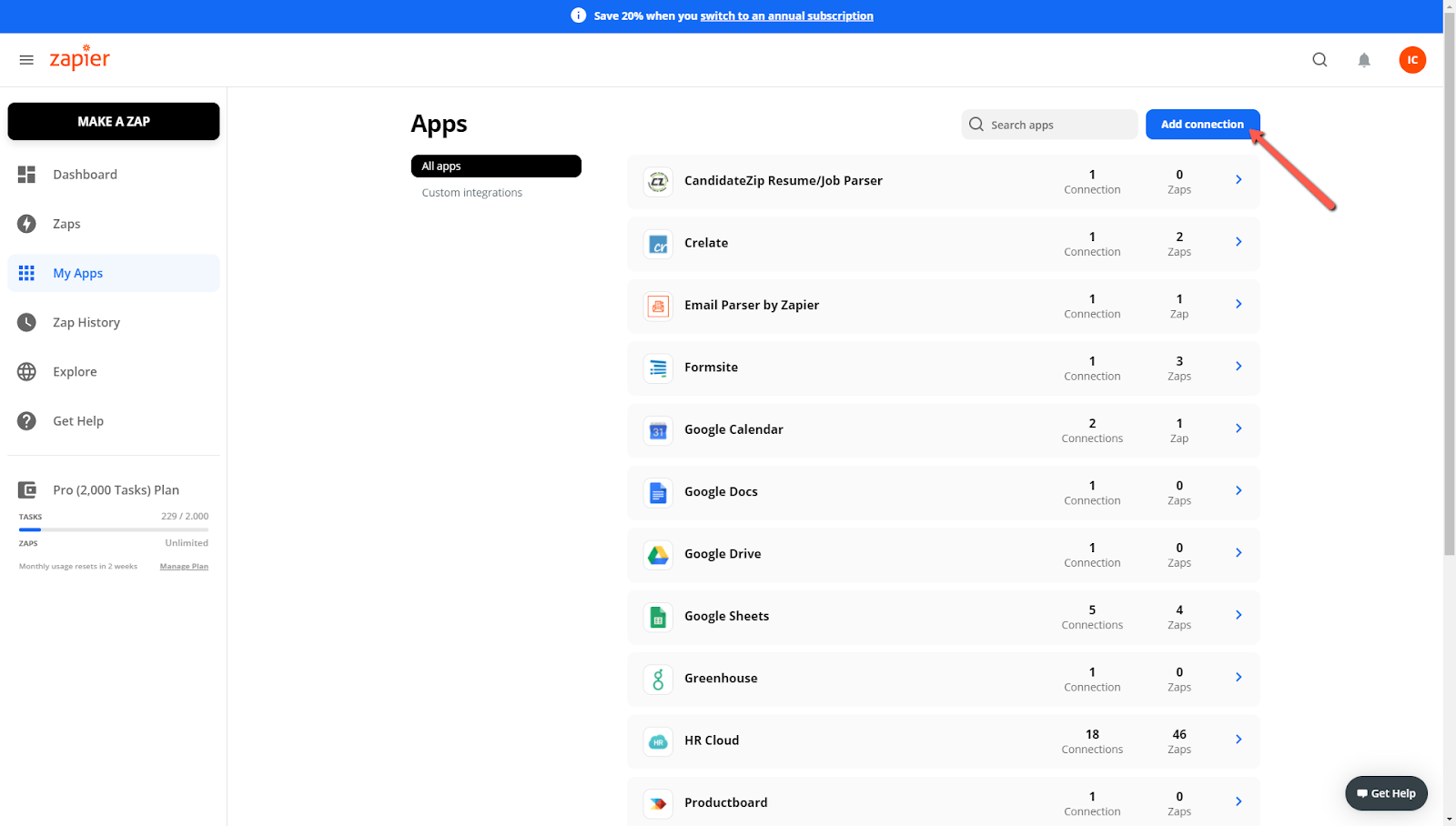The height and width of the screenshot is (826, 1456).
Task: Click the tasks usage progress bar
Action: [x=114, y=529]
